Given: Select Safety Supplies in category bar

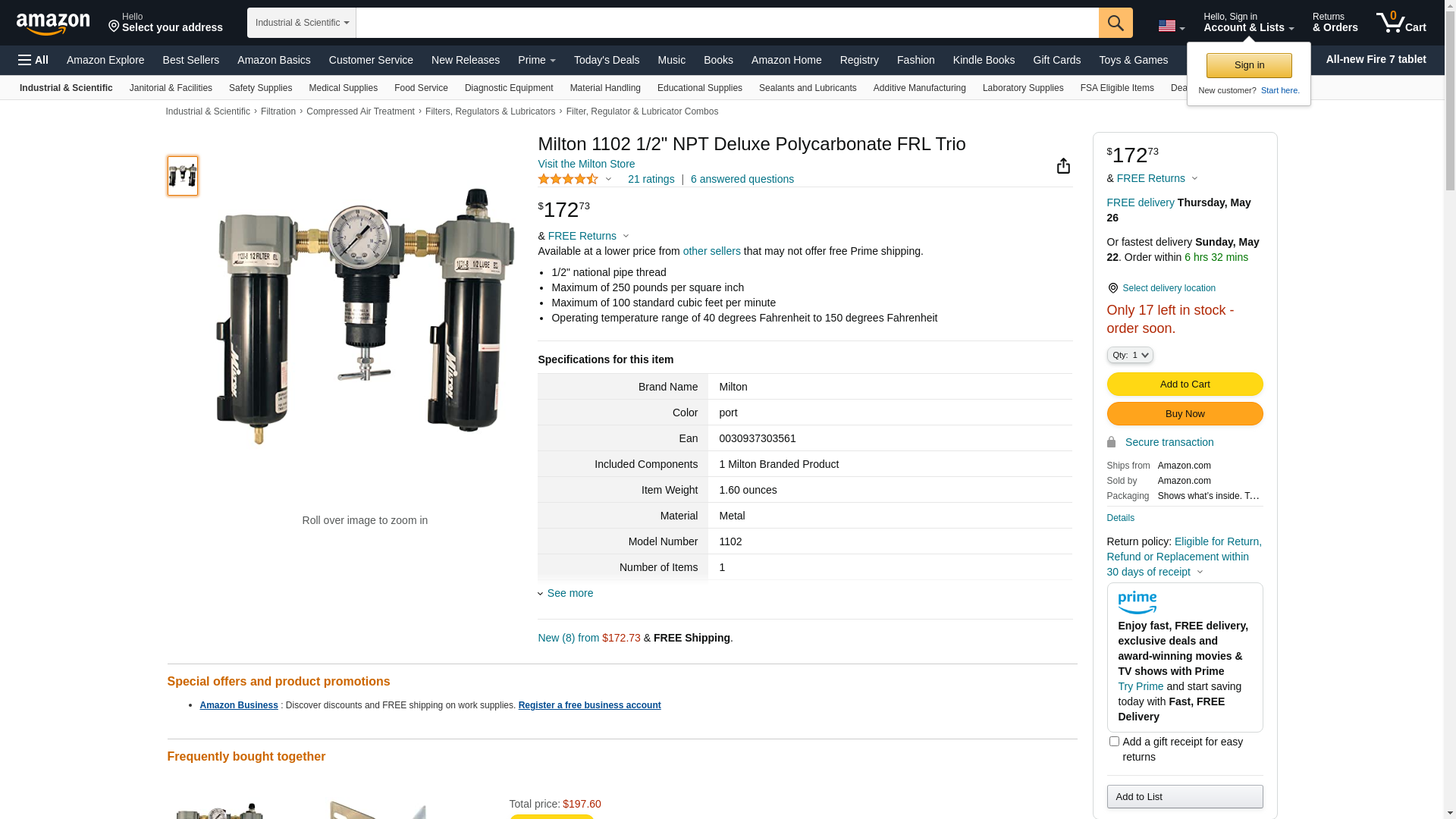Looking at the screenshot, I should [x=260, y=88].
